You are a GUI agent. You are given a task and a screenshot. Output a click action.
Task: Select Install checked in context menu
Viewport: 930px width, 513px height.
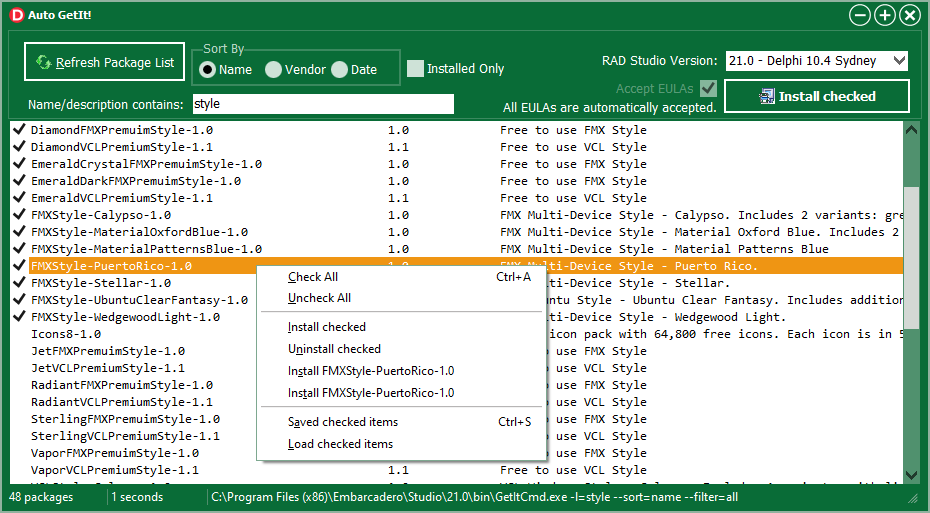point(402,327)
